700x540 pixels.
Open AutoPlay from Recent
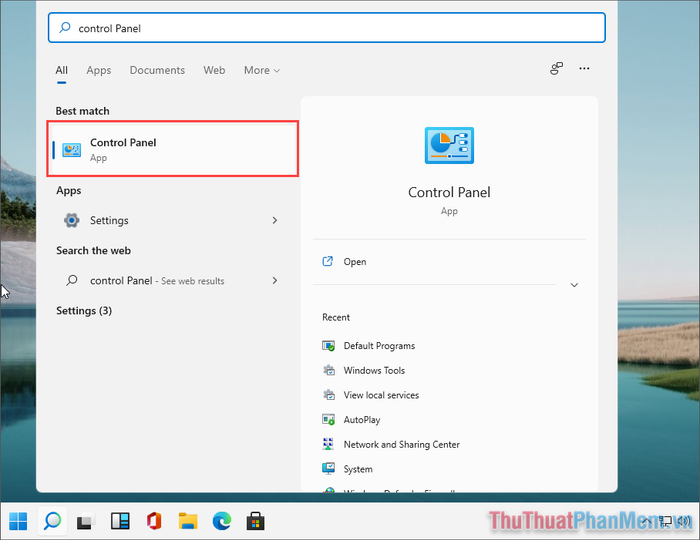point(362,420)
